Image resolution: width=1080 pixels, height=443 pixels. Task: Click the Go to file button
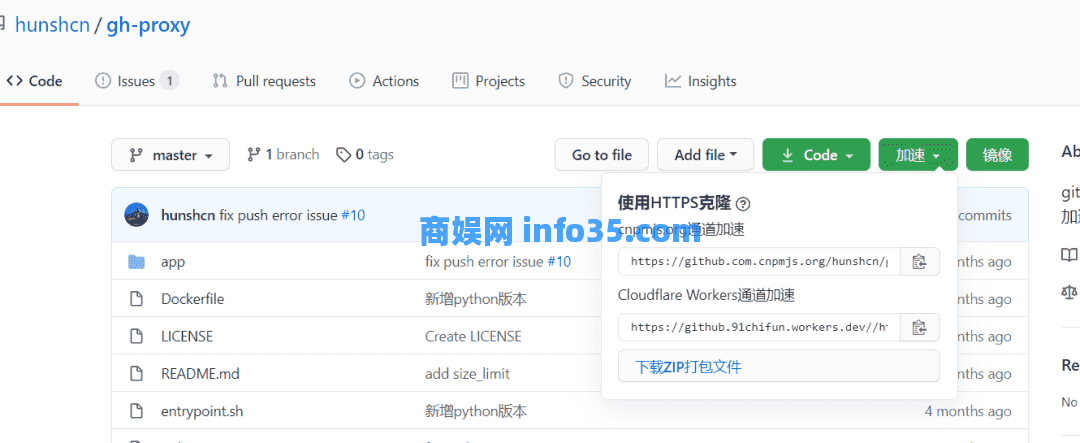(x=602, y=155)
